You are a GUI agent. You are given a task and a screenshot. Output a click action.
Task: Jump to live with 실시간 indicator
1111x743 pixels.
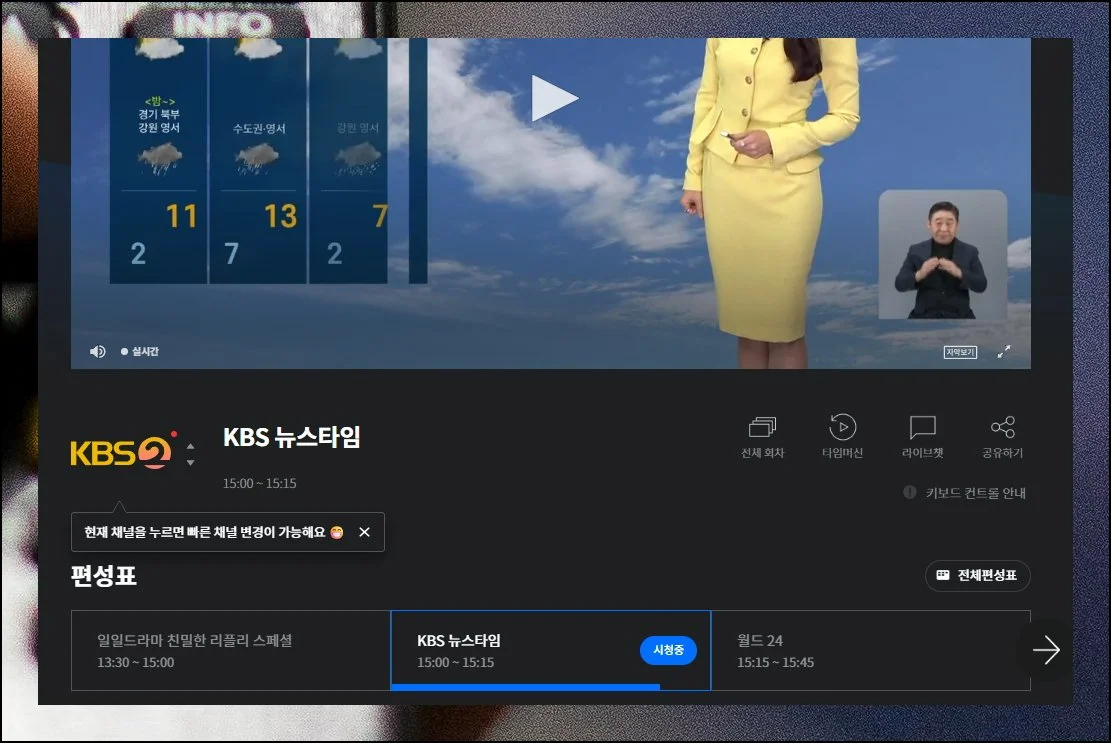[x=140, y=352]
